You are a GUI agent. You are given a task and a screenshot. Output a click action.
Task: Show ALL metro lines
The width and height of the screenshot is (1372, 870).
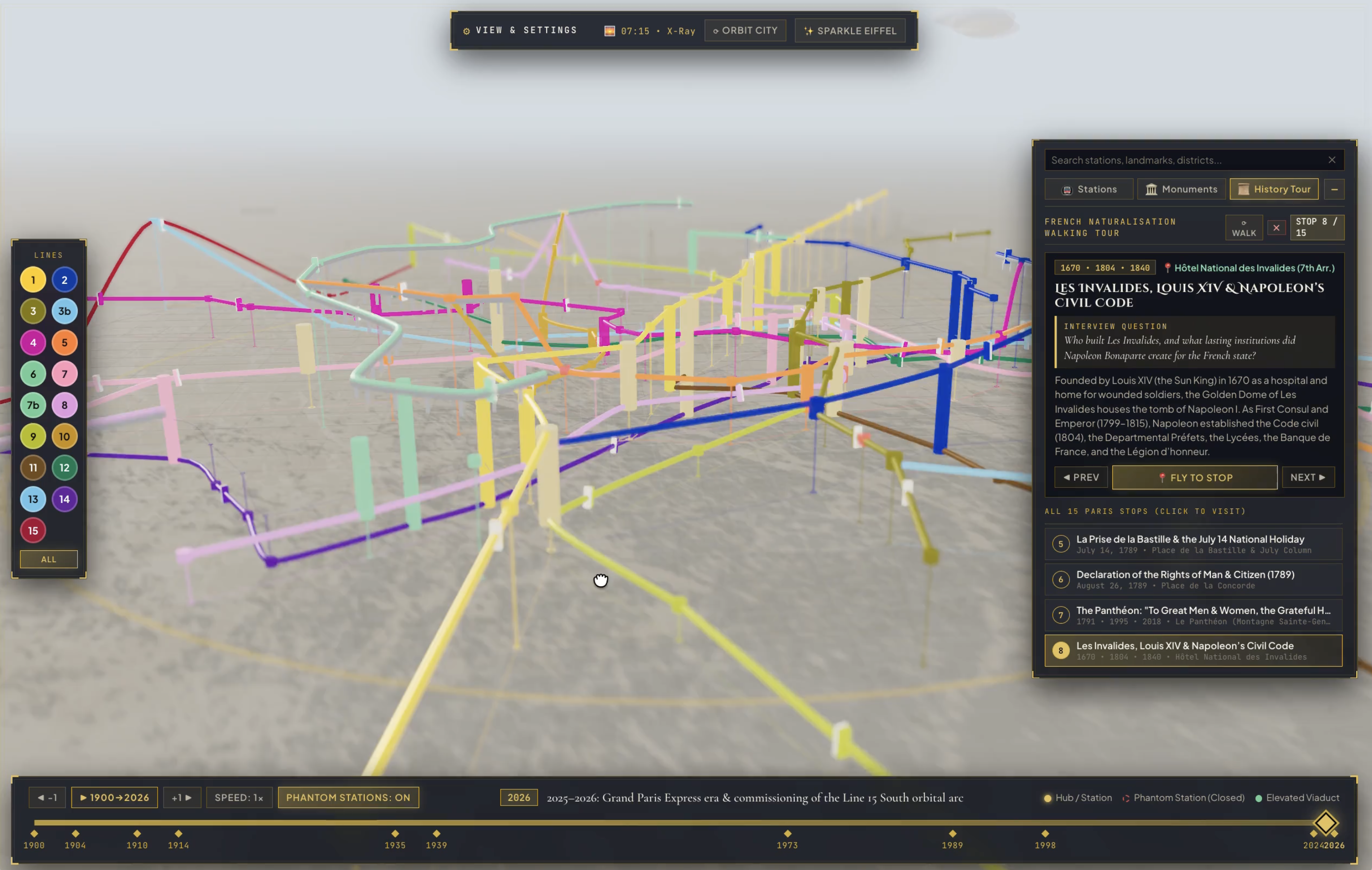click(49, 559)
